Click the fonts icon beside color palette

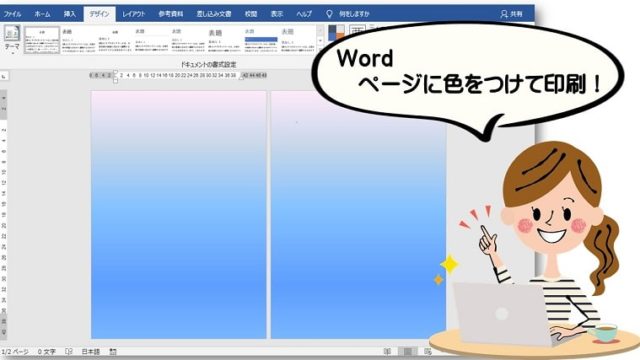(357, 31)
